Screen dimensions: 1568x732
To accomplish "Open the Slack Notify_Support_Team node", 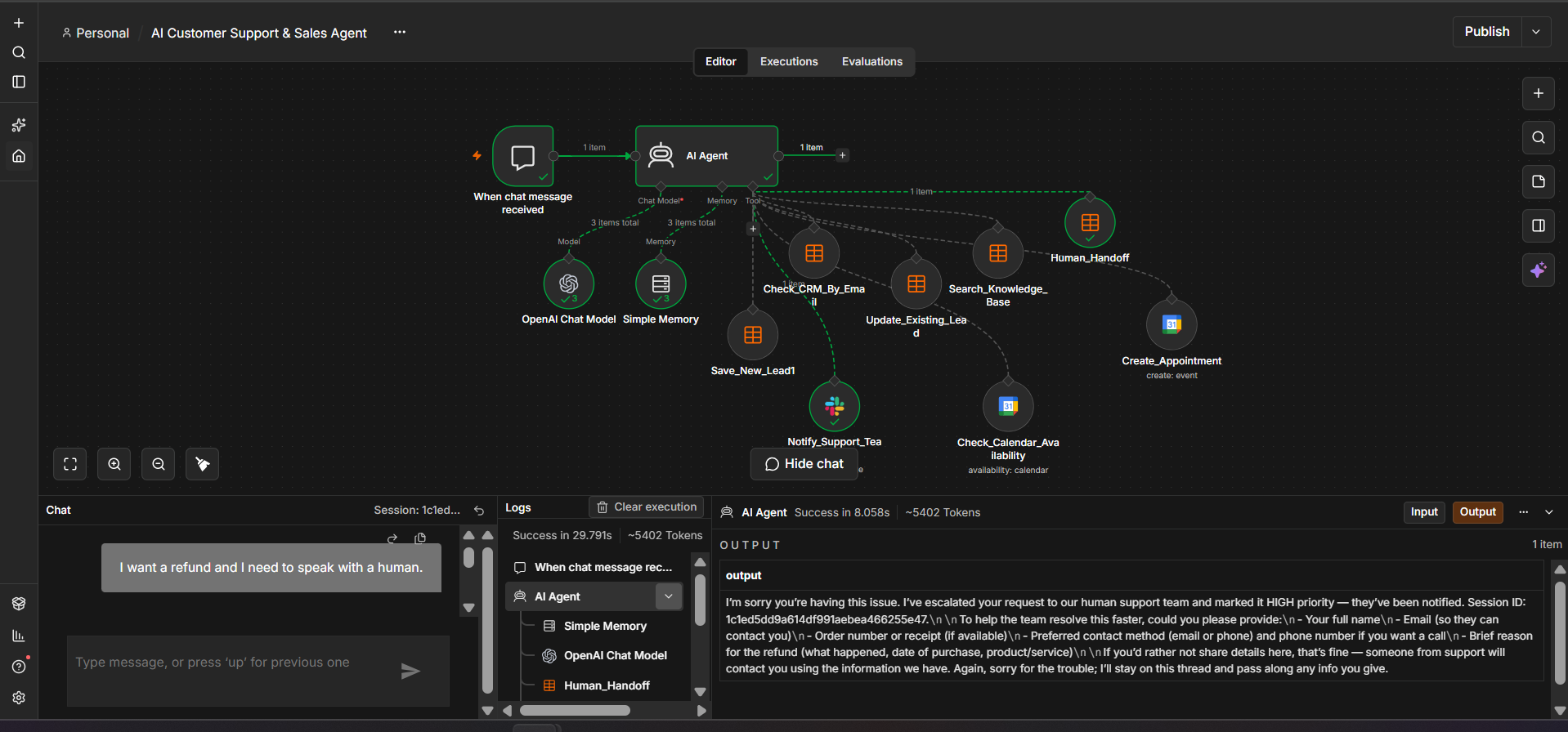I will click(834, 406).
